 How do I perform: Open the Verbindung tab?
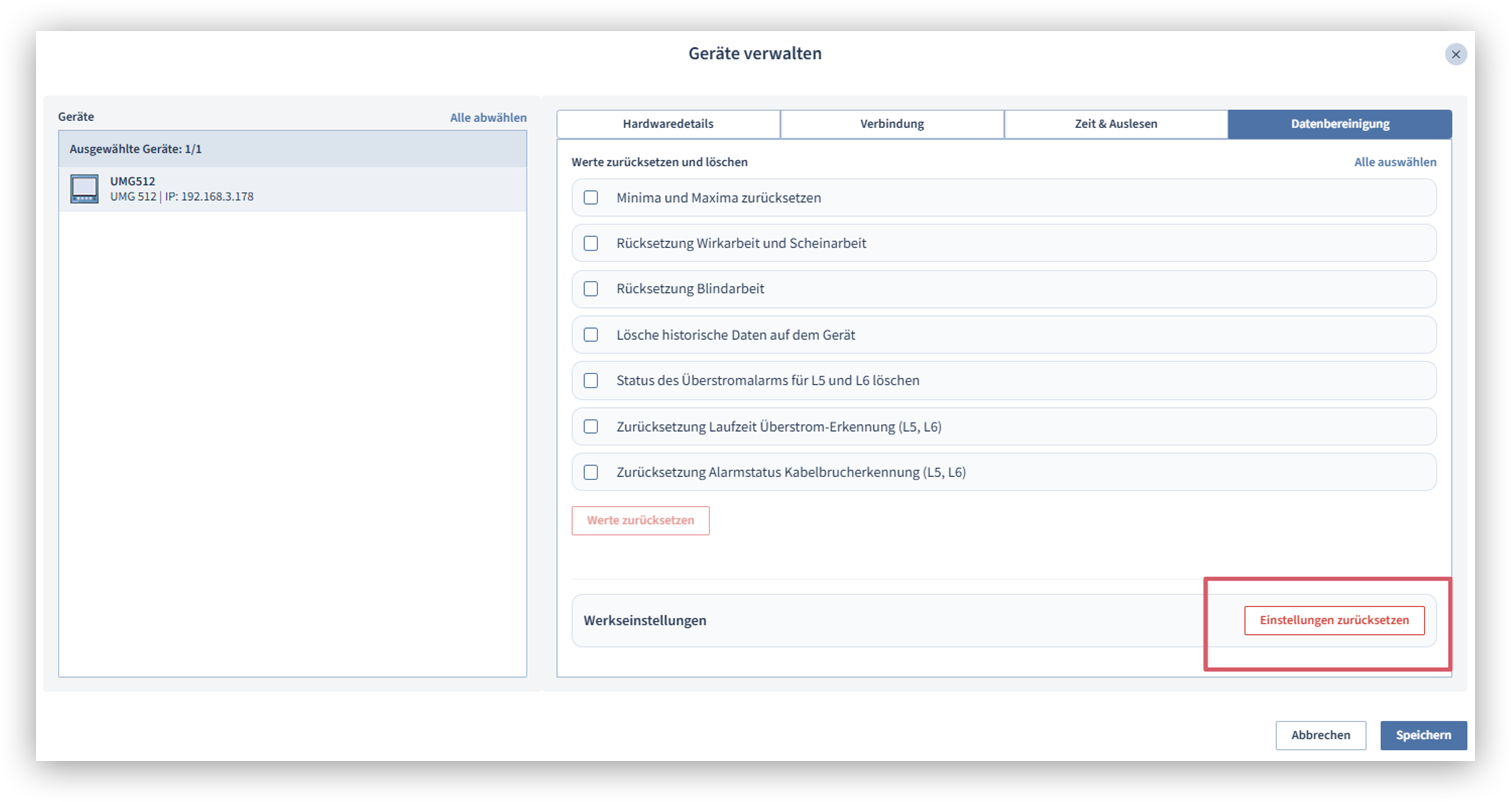(x=892, y=124)
